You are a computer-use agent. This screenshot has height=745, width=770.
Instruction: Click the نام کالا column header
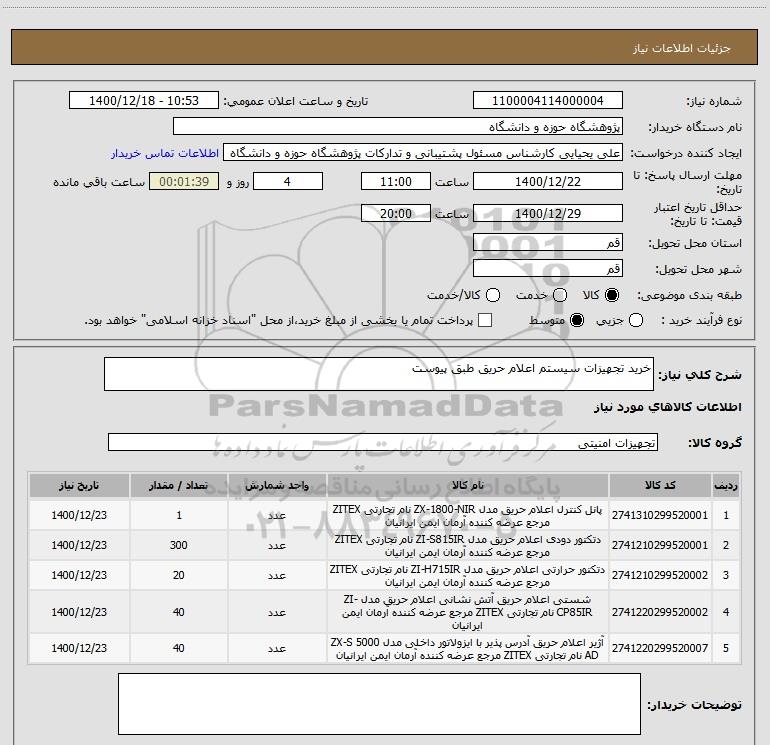coord(468,485)
